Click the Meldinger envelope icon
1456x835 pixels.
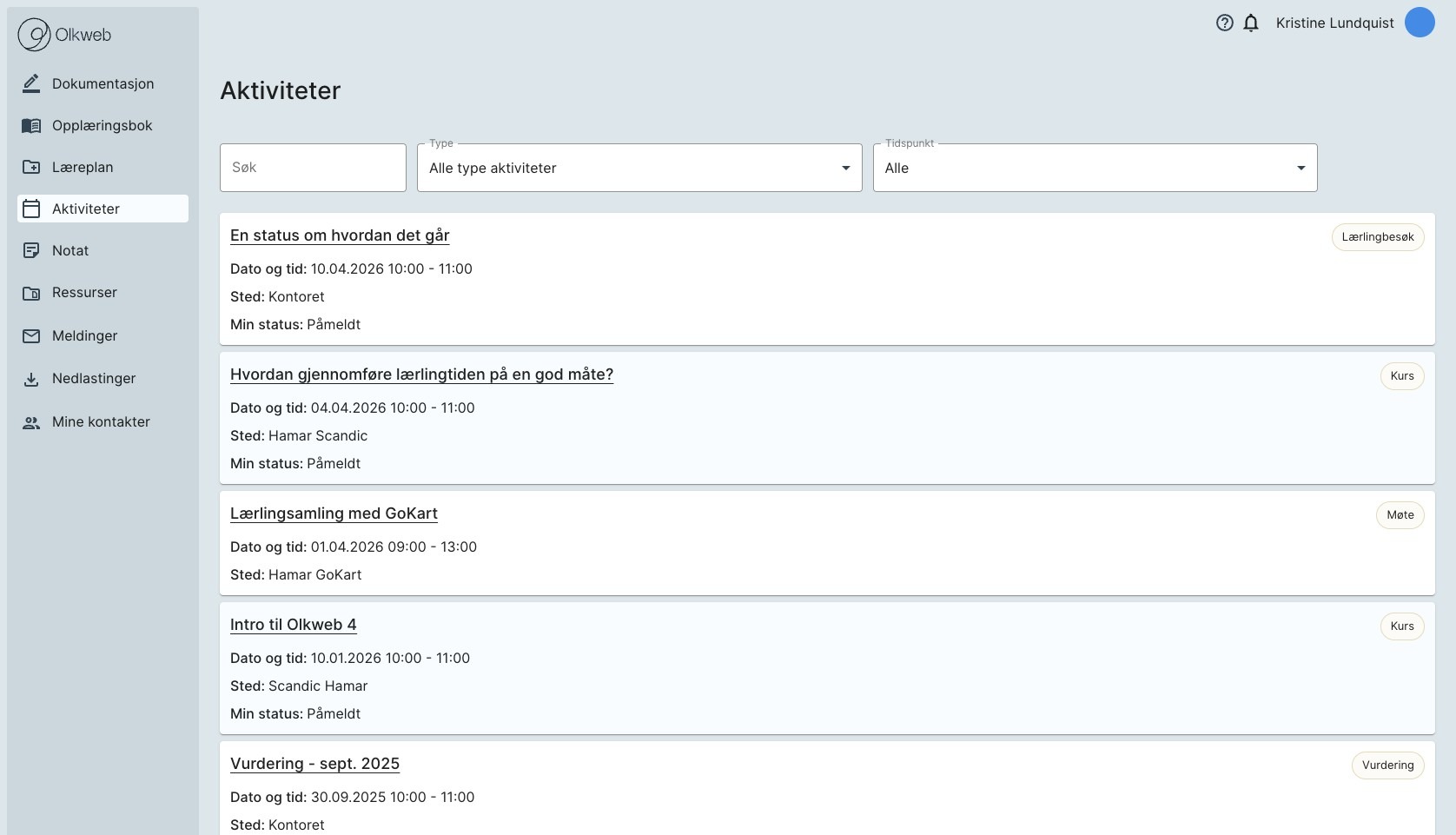[31, 336]
